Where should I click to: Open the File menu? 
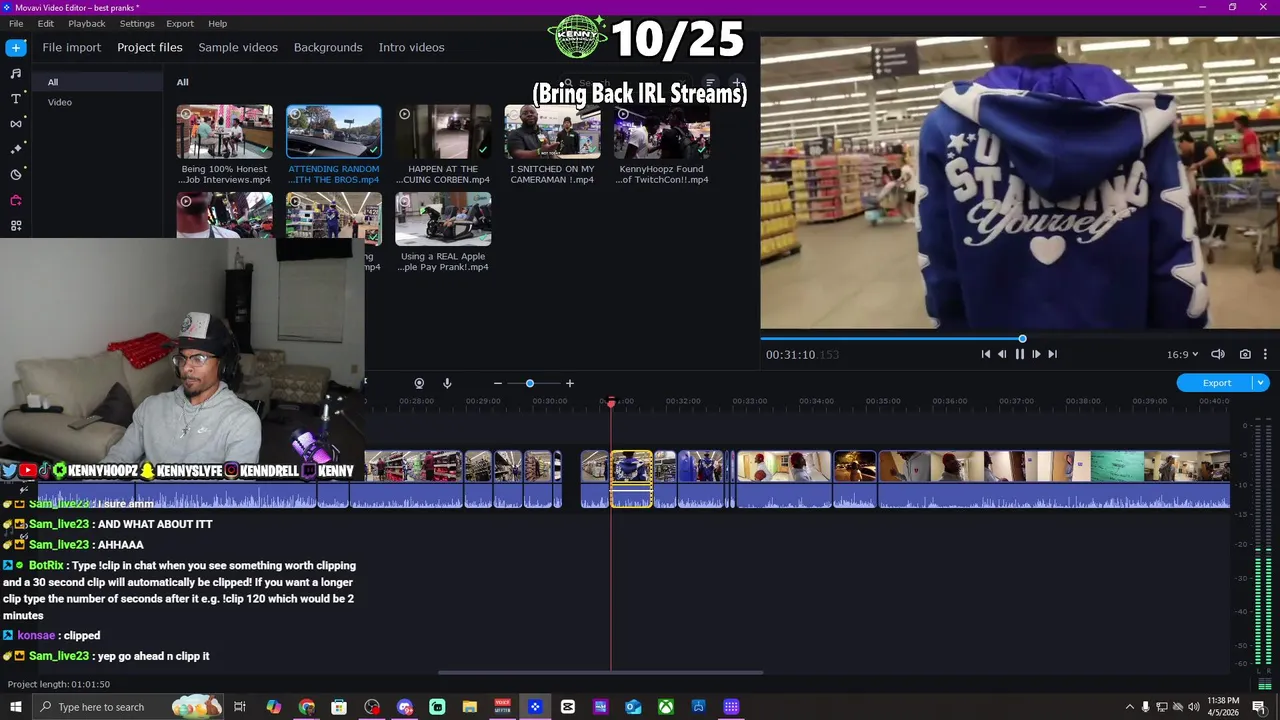[x=16, y=23]
